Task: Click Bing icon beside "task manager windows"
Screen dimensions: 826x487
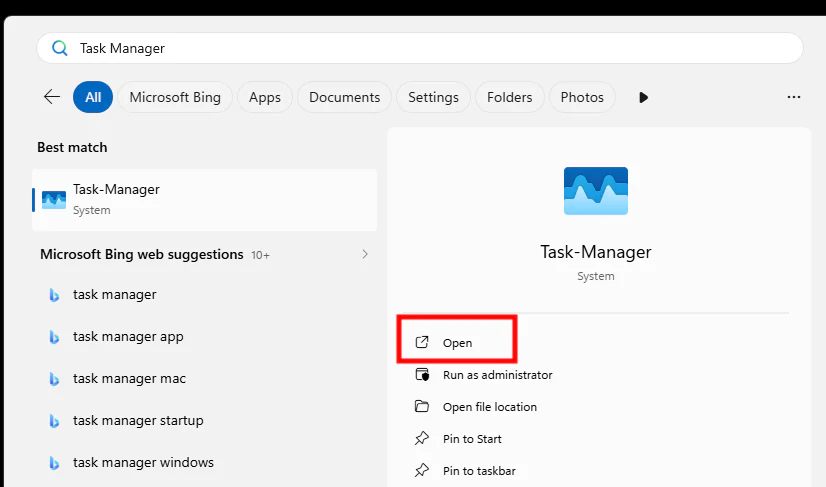Action: click(54, 463)
